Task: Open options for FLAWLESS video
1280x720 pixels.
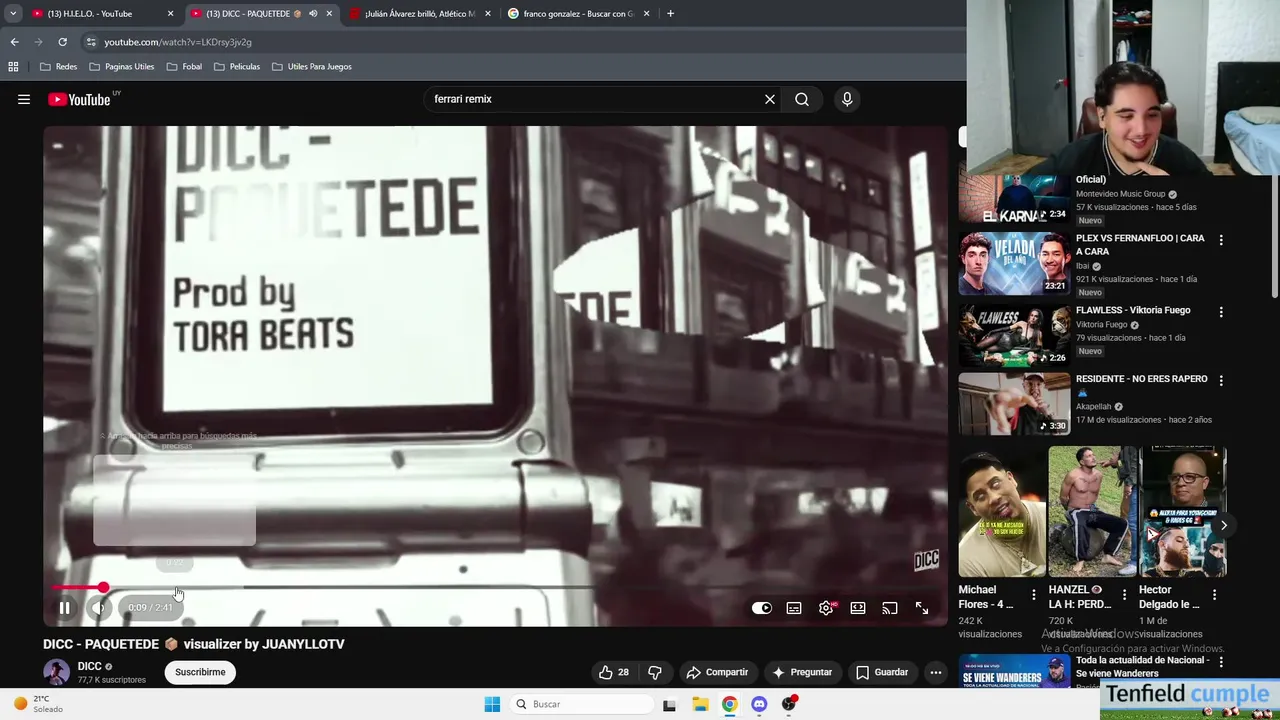Action: coord(1221,312)
